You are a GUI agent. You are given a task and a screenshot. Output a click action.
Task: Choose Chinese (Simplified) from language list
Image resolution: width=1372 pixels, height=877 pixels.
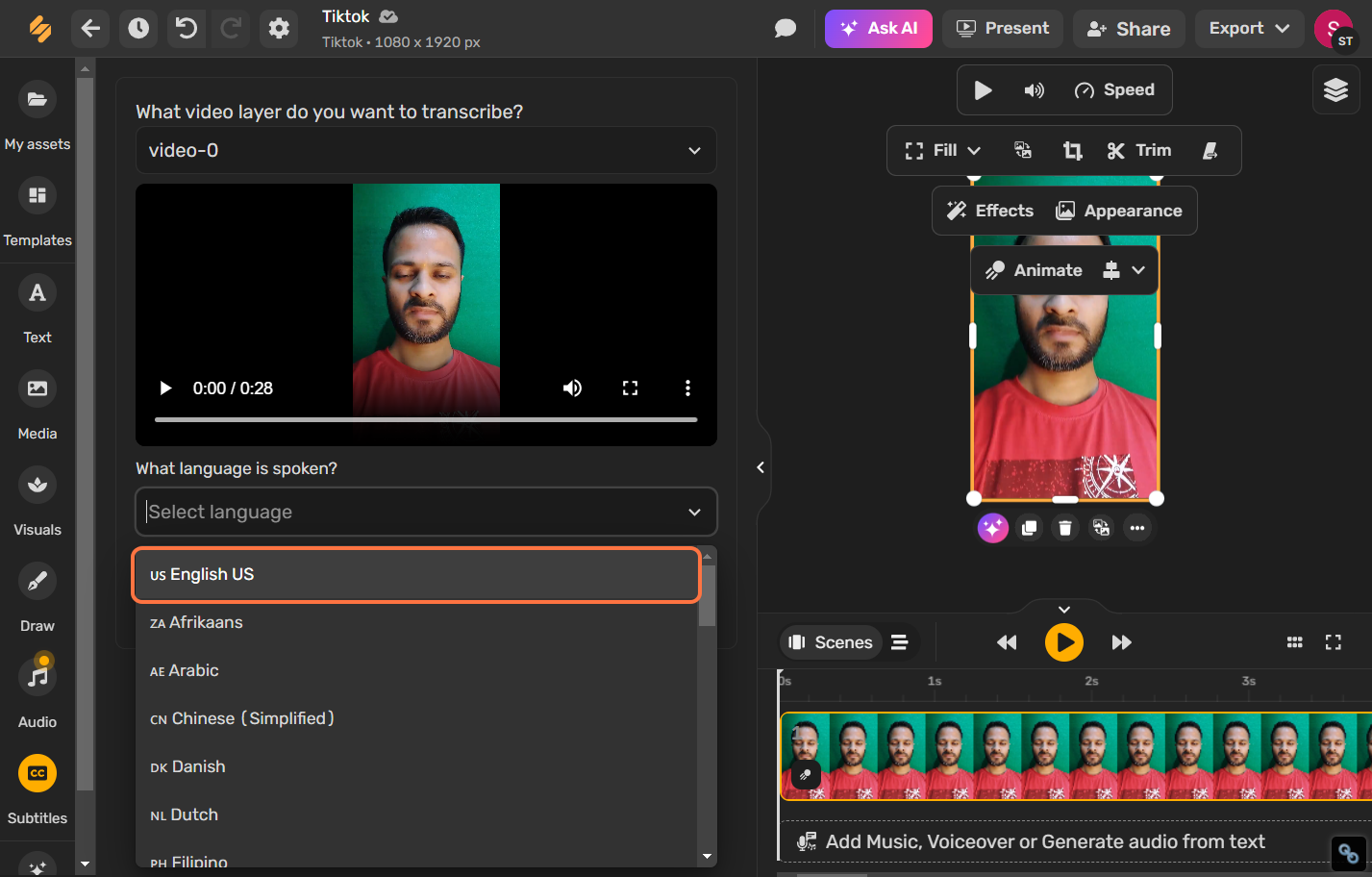416,719
